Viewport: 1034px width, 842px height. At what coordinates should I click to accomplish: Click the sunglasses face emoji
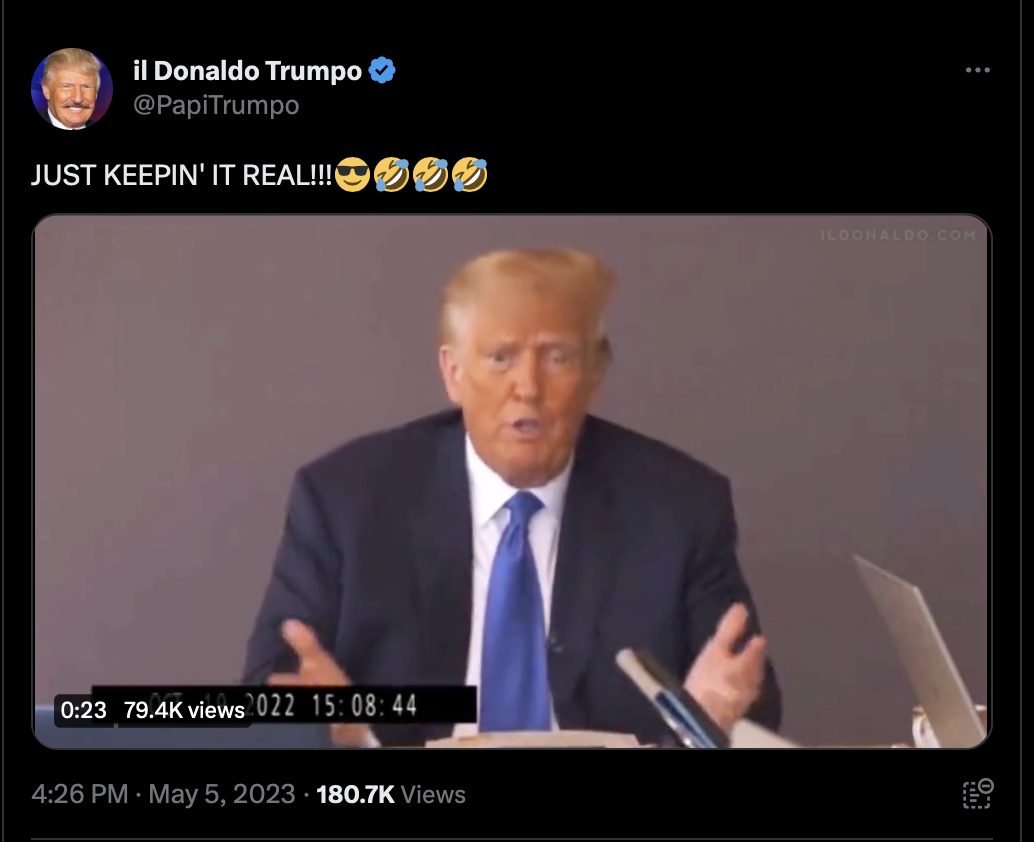click(x=352, y=175)
